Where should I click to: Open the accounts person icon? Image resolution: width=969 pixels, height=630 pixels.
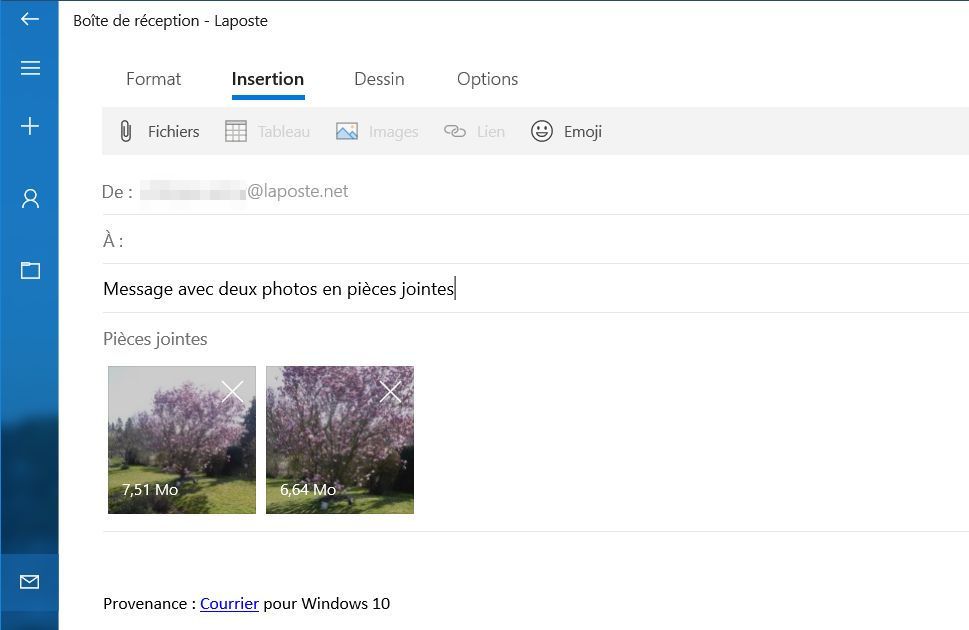coord(30,199)
